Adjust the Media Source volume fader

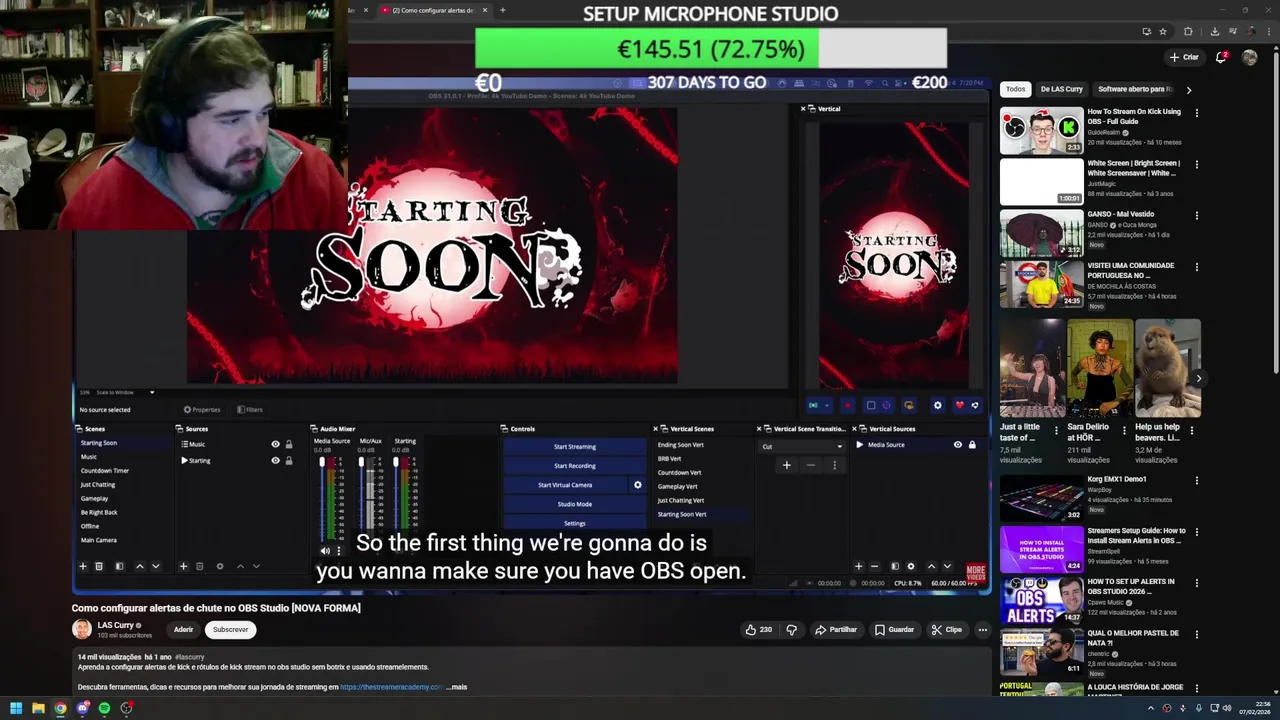pyautogui.click(x=322, y=462)
